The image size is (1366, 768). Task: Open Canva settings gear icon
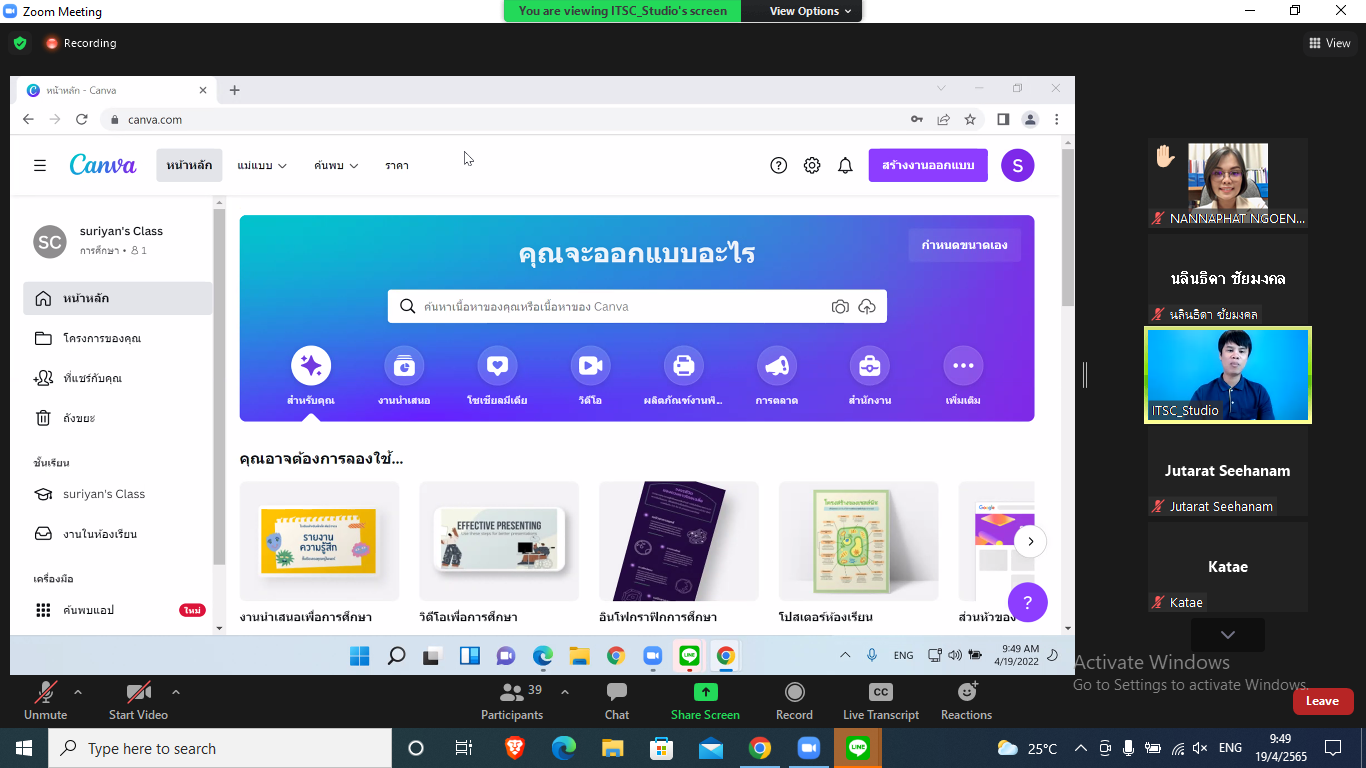coord(812,166)
